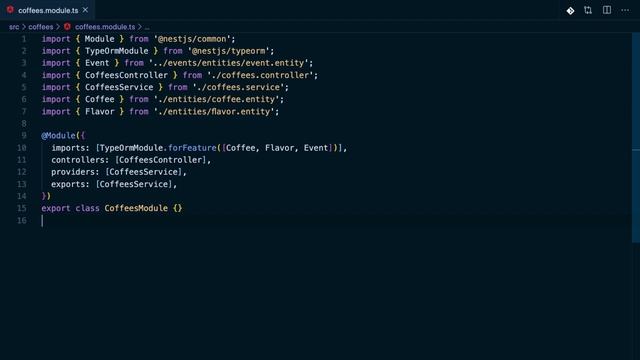Screen dimensions: 640x360
Task: Open the source control diamond icon
Action: click(x=570, y=11)
